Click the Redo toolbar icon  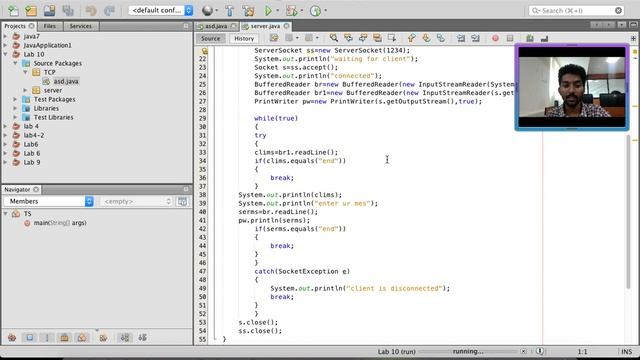(109, 11)
